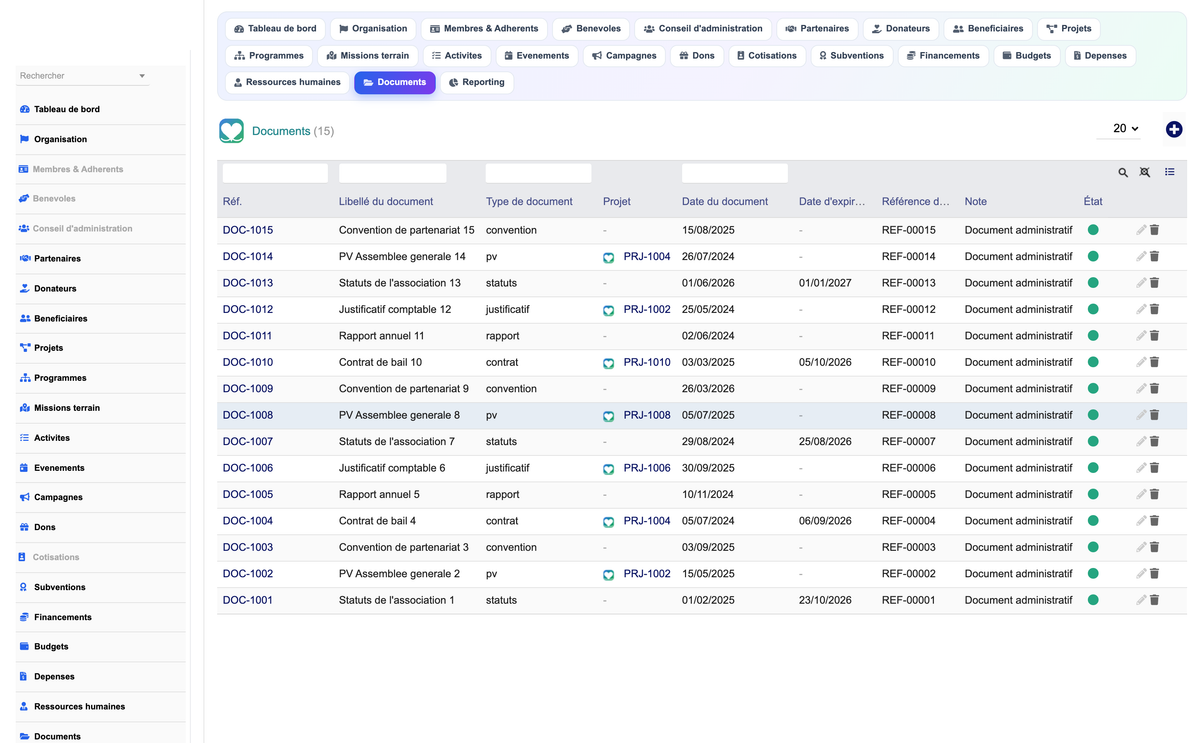Click the green status dot for DOC-1002
The width and height of the screenshot is (1200, 743).
coord(1093,574)
